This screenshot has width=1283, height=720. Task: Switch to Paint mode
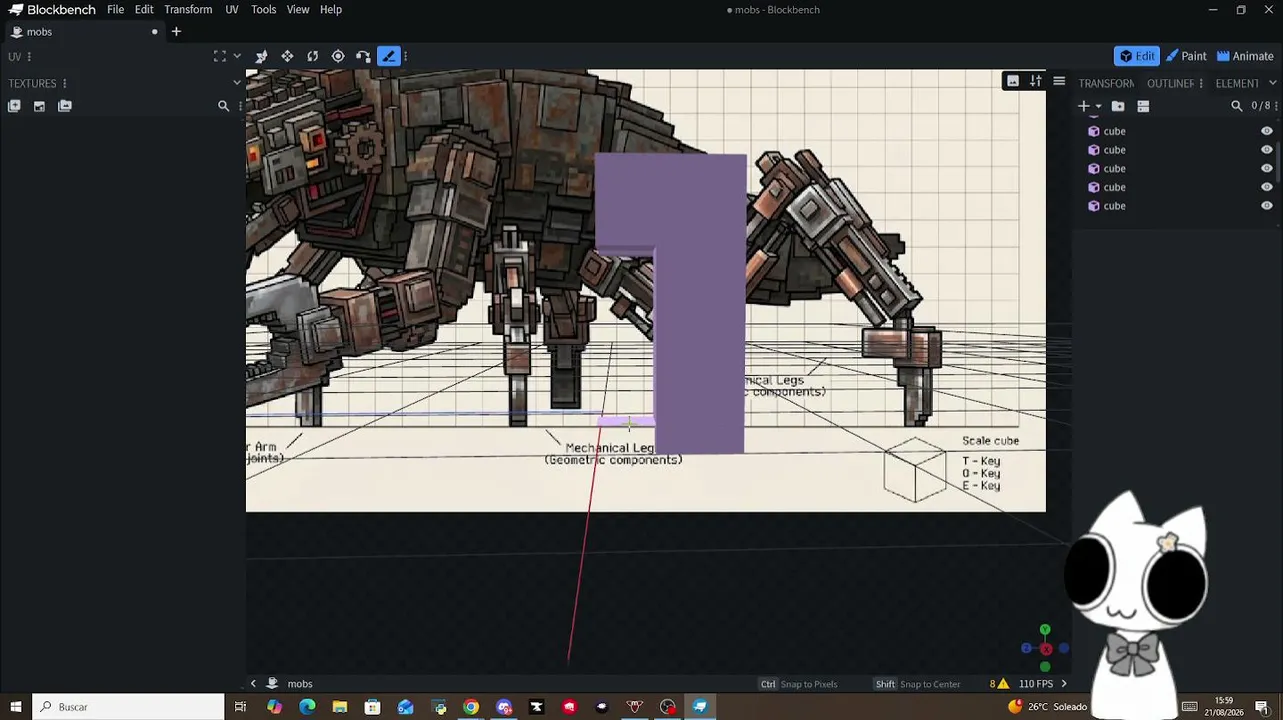point(1187,56)
